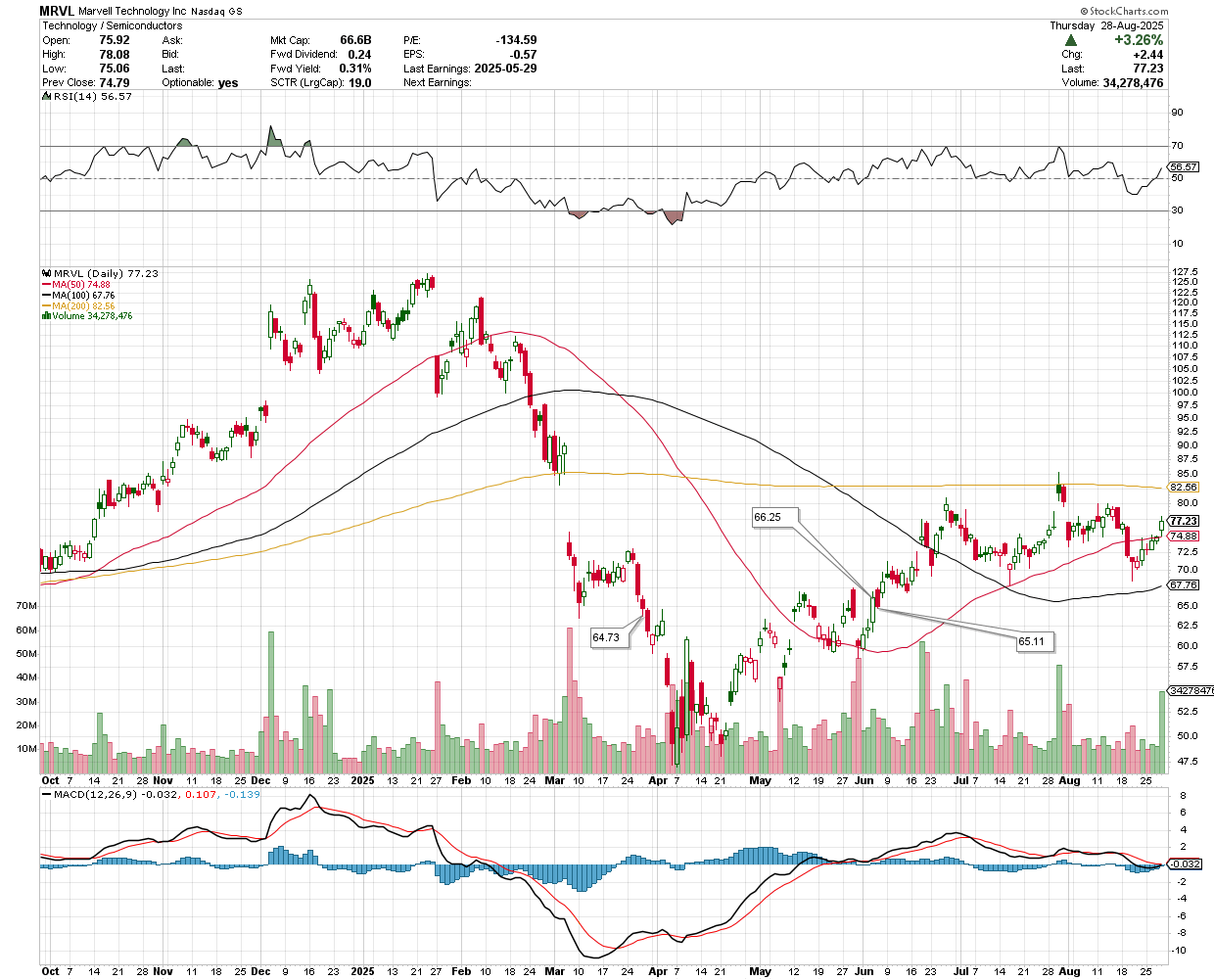The height and width of the screenshot is (980, 1214).
Task: Click the -0.032 MACD axis tag
Action: (x=1186, y=863)
